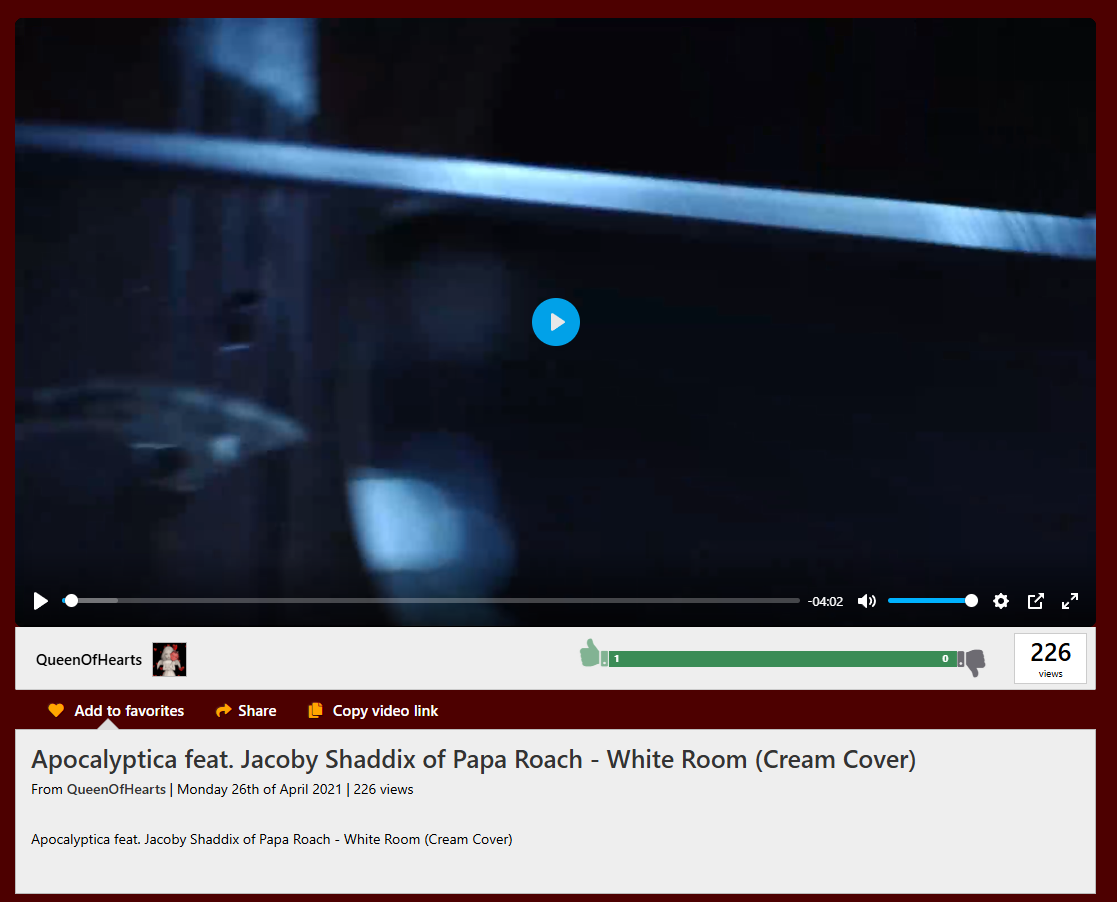The image size is (1117, 902).
Task: Adjust the blue volume slider
Action: (x=932, y=601)
